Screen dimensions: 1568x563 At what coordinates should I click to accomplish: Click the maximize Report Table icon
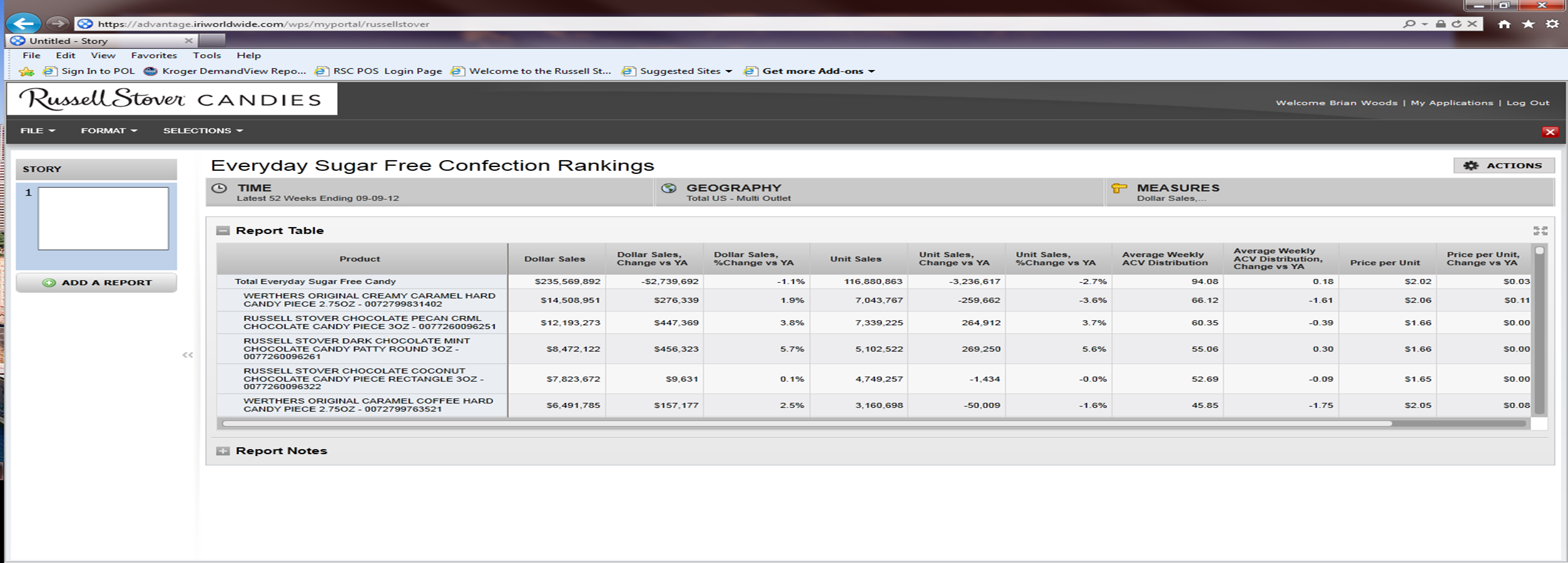point(1540,231)
